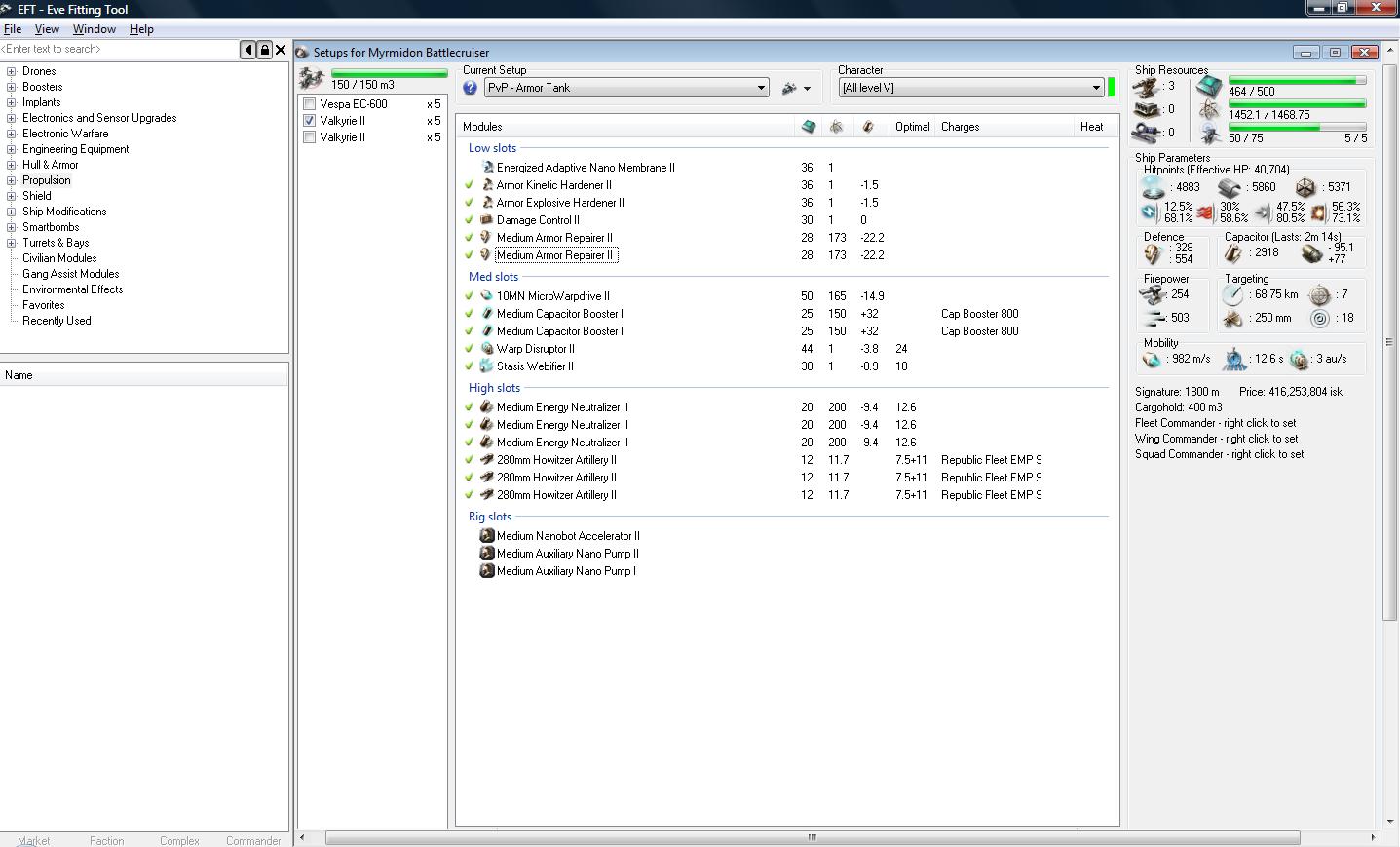This screenshot has width=1400, height=847.
Task: Click the align time icon showing 12.6 s
Action: (x=1235, y=360)
